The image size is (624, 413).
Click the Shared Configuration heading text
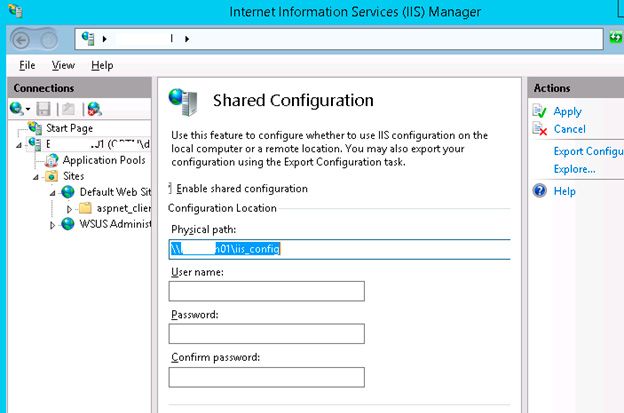tap(293, 100)
